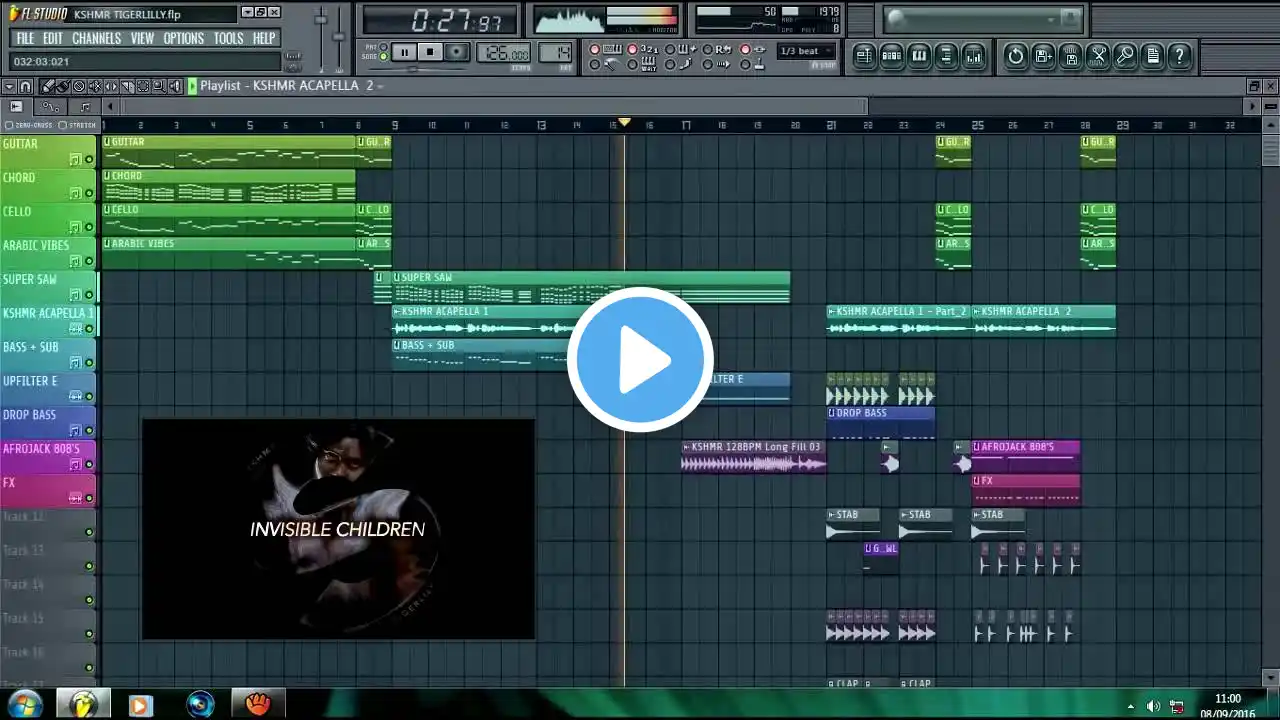Open the help question mark icon
The height and width of the screenshot is (720, 1280).
pos(1180,56)
